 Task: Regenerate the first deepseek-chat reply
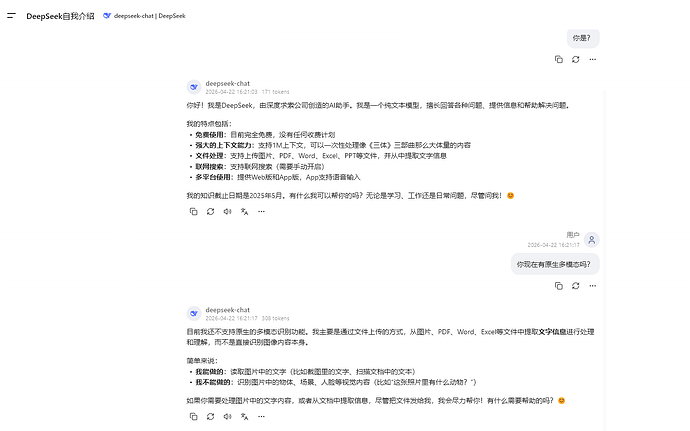pos(210,212)
